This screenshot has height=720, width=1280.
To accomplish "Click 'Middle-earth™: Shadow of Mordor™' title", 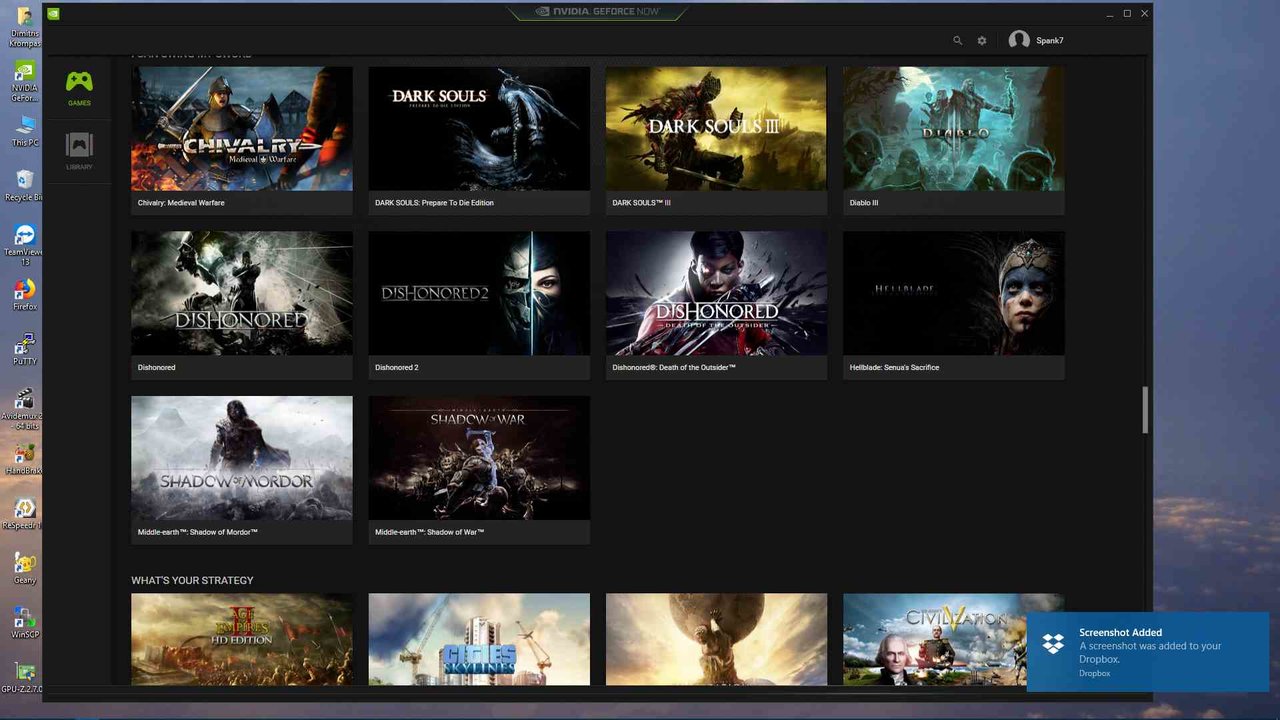I will tap(198, 532).
